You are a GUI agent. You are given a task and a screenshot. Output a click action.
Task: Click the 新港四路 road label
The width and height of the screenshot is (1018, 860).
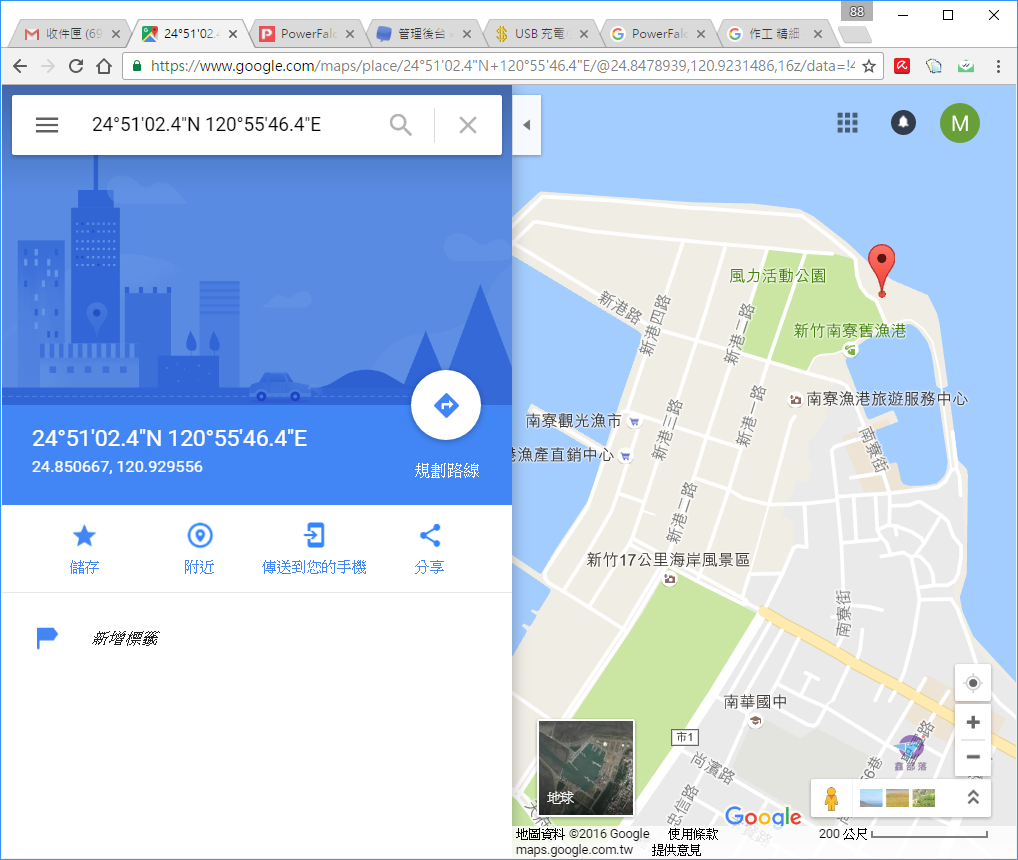click(655, 325)
